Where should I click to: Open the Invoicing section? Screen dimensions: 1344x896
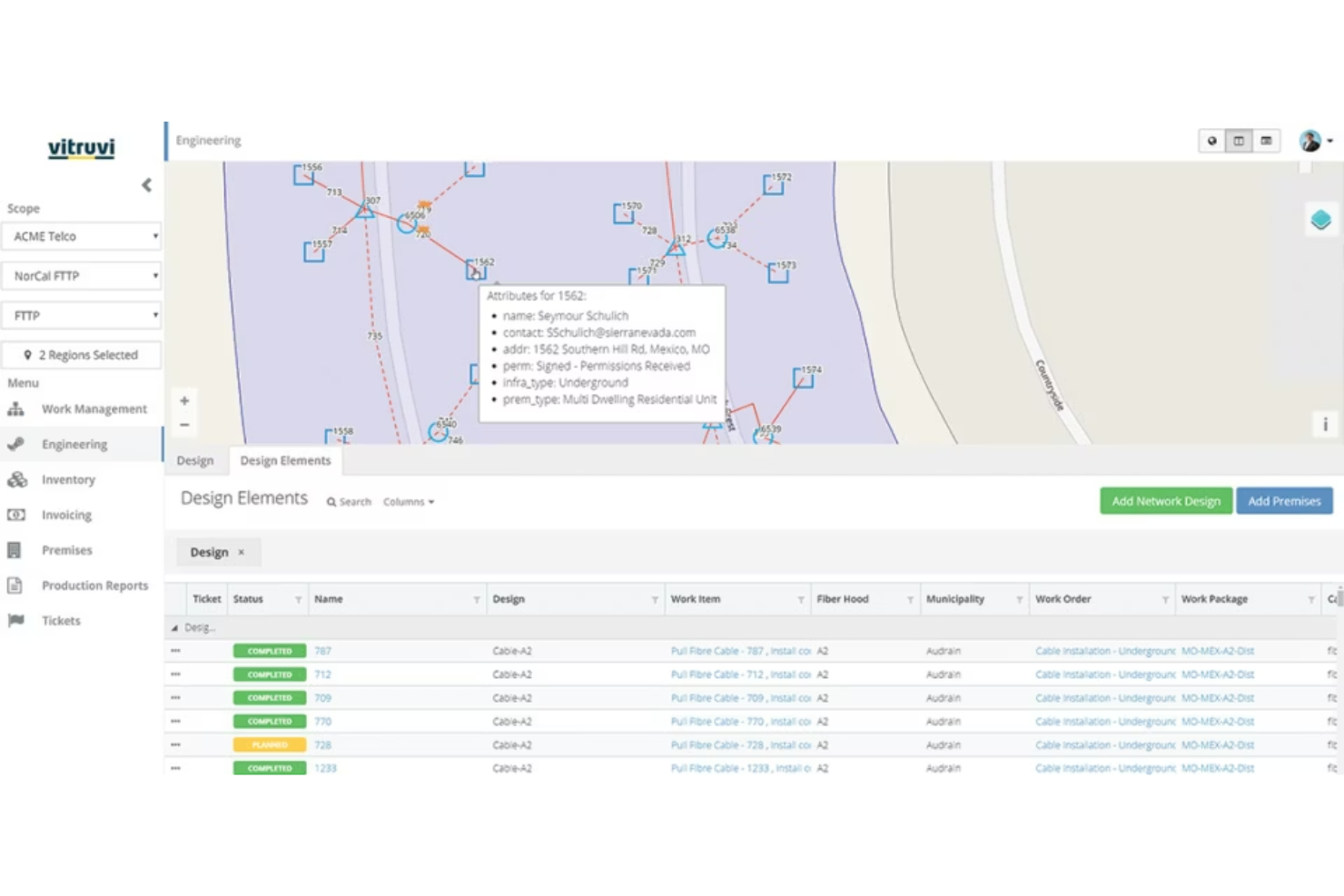pyautogui.click(x=65, y=515)
